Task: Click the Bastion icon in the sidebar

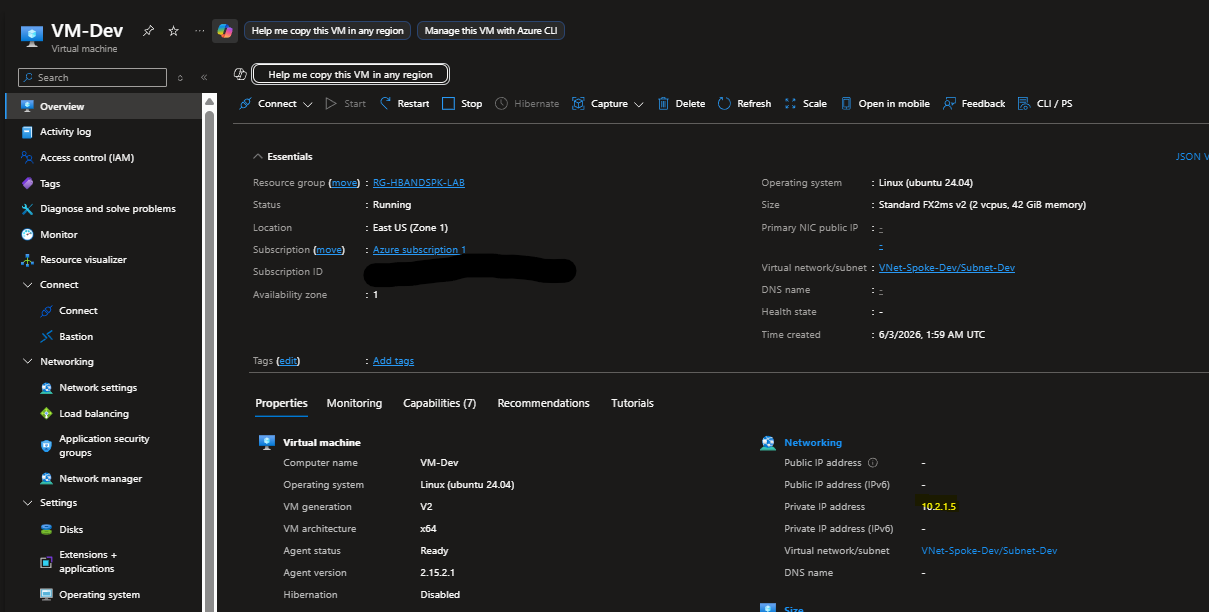Action: (x=47, y=337)
